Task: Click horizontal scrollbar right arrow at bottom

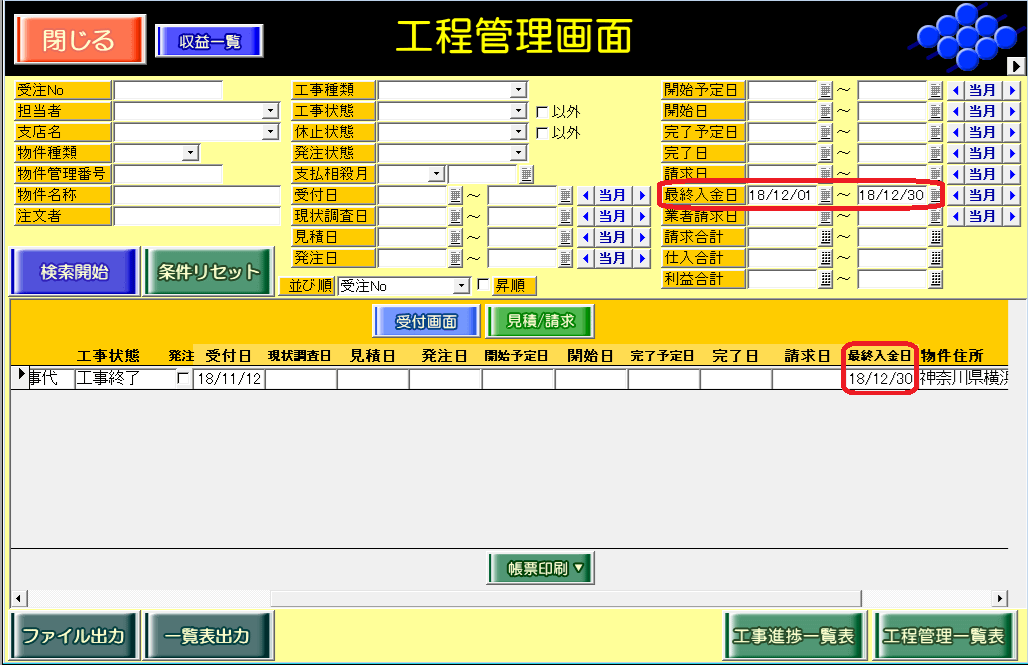Action: click(x=1000, y=598)
